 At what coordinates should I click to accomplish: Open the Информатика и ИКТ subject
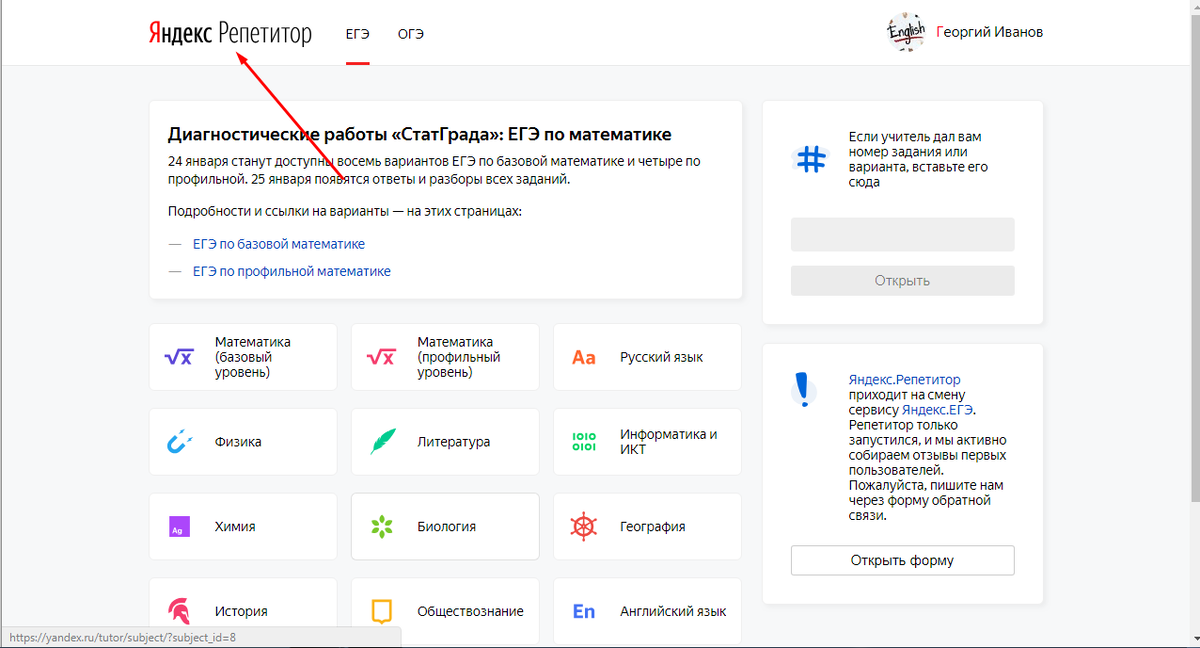[x=647, y=441]
